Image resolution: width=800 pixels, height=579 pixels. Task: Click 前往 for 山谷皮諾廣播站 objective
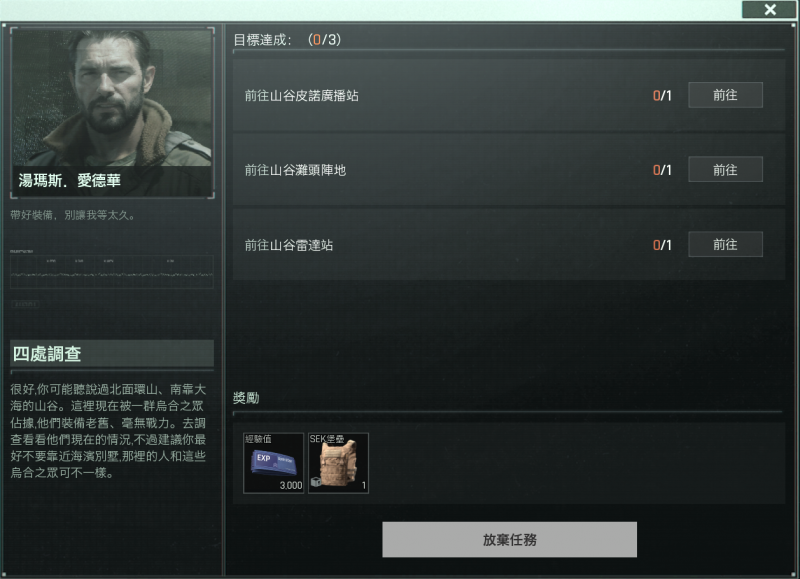coord(725,95)
